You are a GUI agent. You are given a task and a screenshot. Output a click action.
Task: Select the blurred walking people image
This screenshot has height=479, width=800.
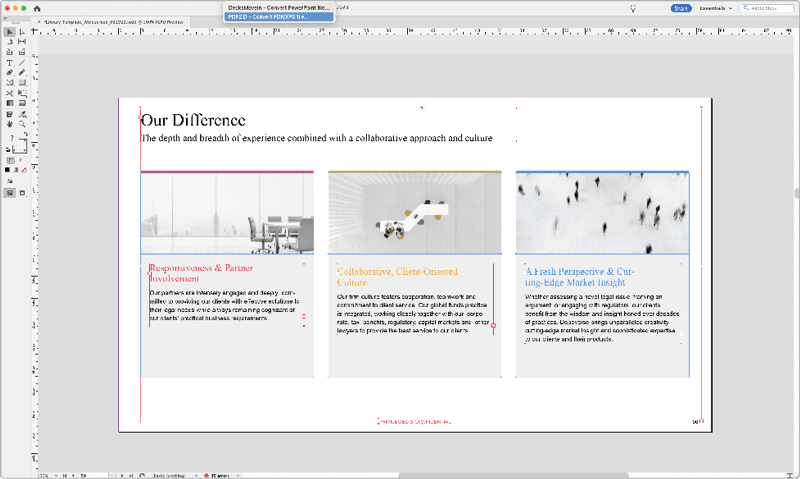click(603, 213)
